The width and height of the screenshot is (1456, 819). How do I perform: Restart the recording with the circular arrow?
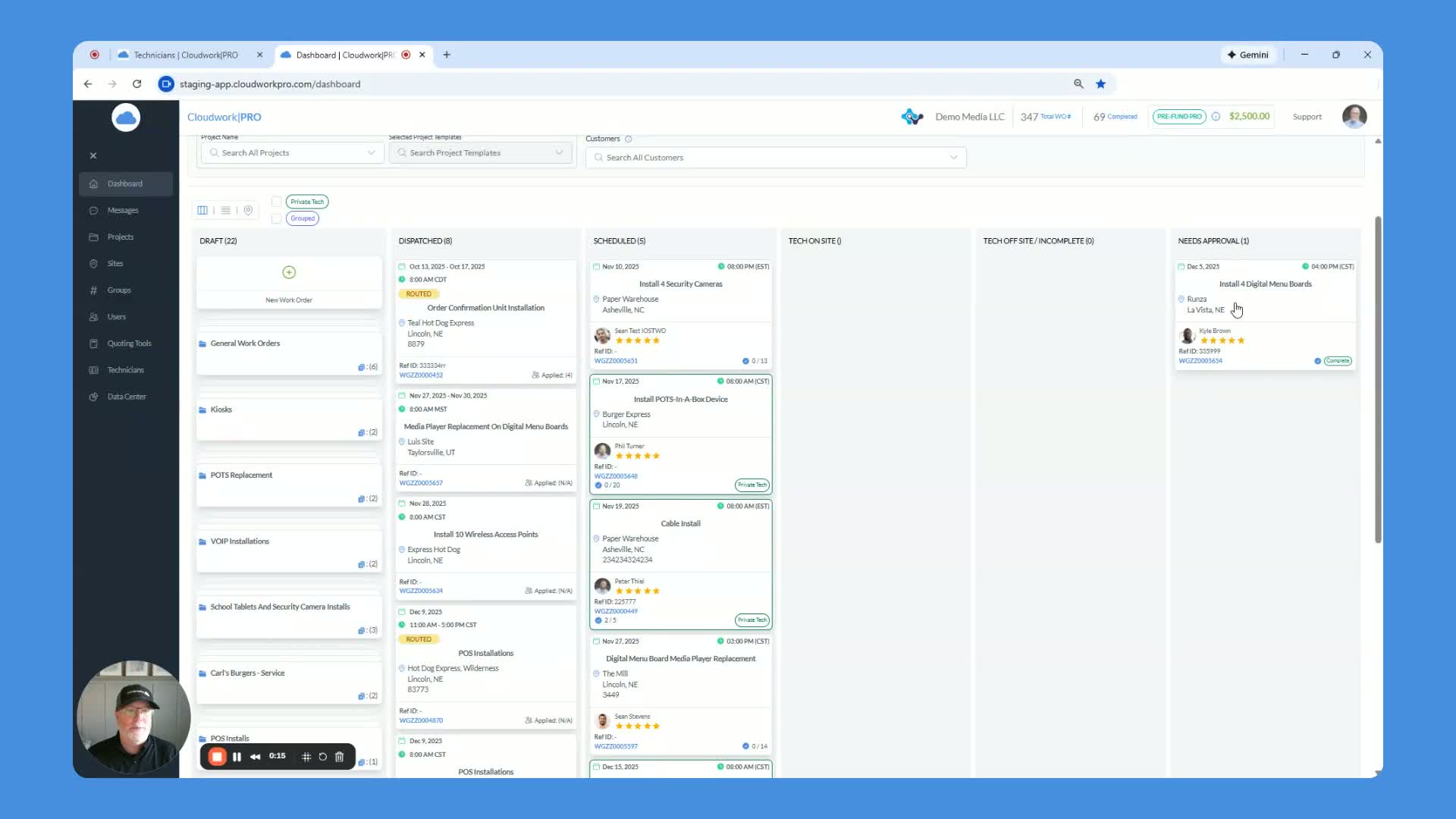click(323, 757)
